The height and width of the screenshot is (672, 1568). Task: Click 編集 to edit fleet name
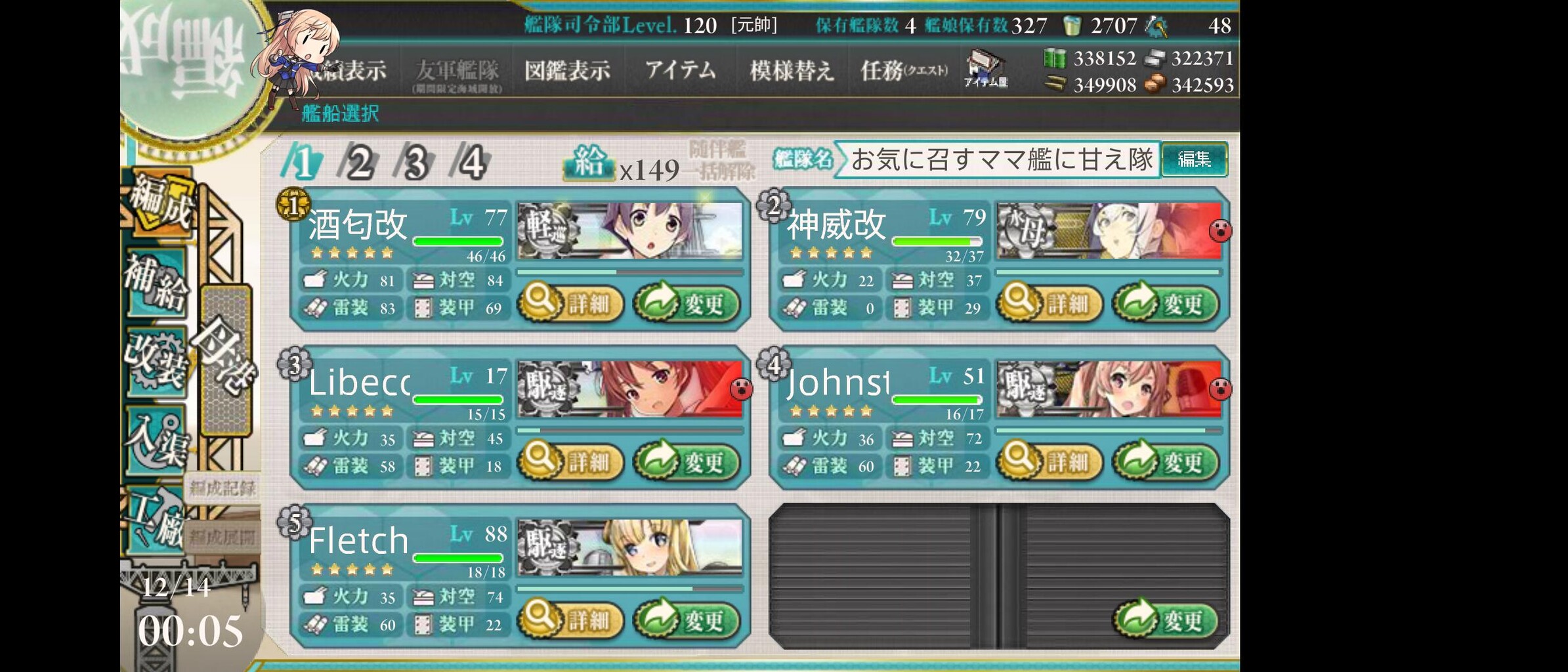[1195, 159]
